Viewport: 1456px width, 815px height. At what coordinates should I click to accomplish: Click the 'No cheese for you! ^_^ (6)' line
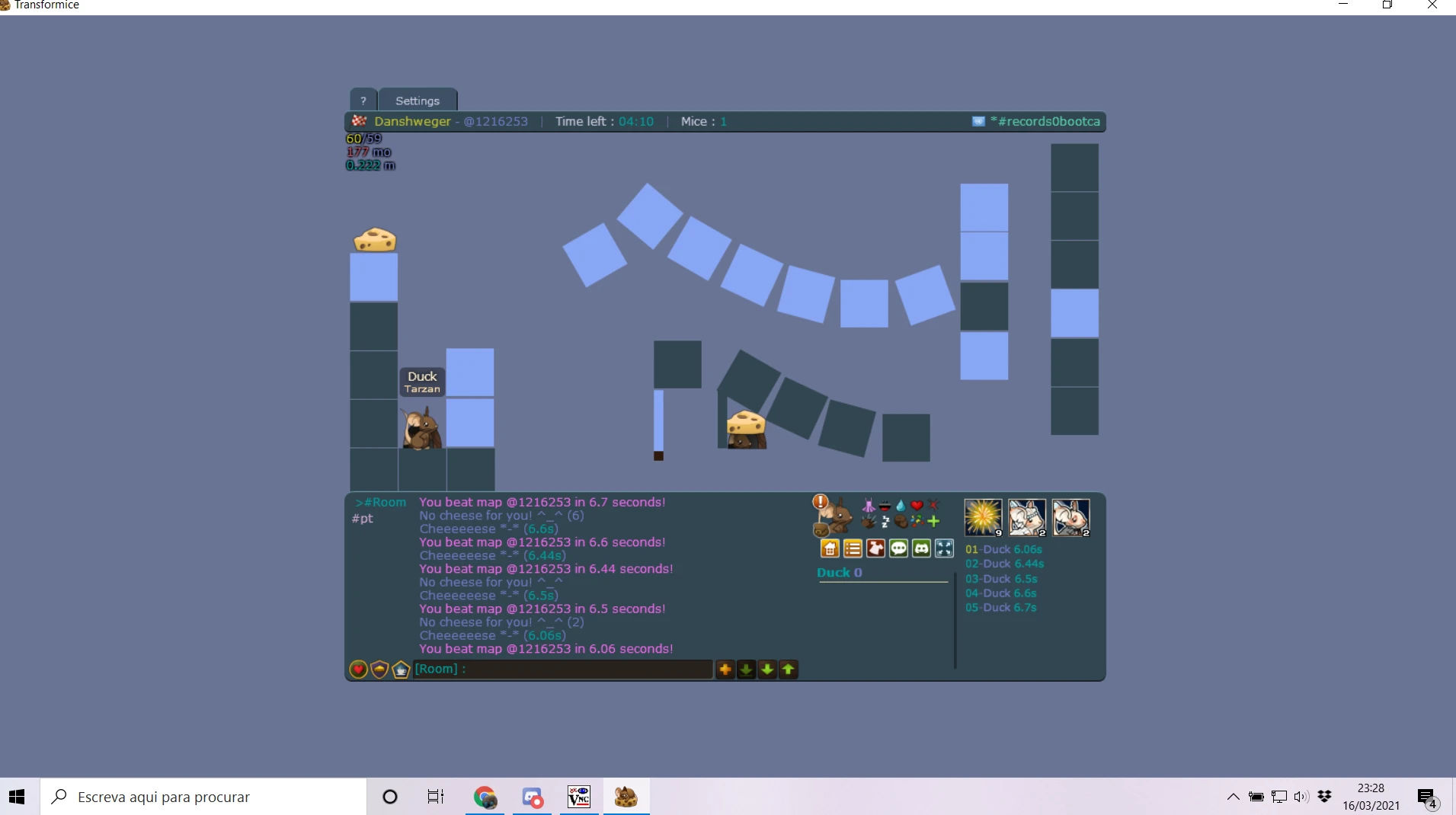click(501, 516)
